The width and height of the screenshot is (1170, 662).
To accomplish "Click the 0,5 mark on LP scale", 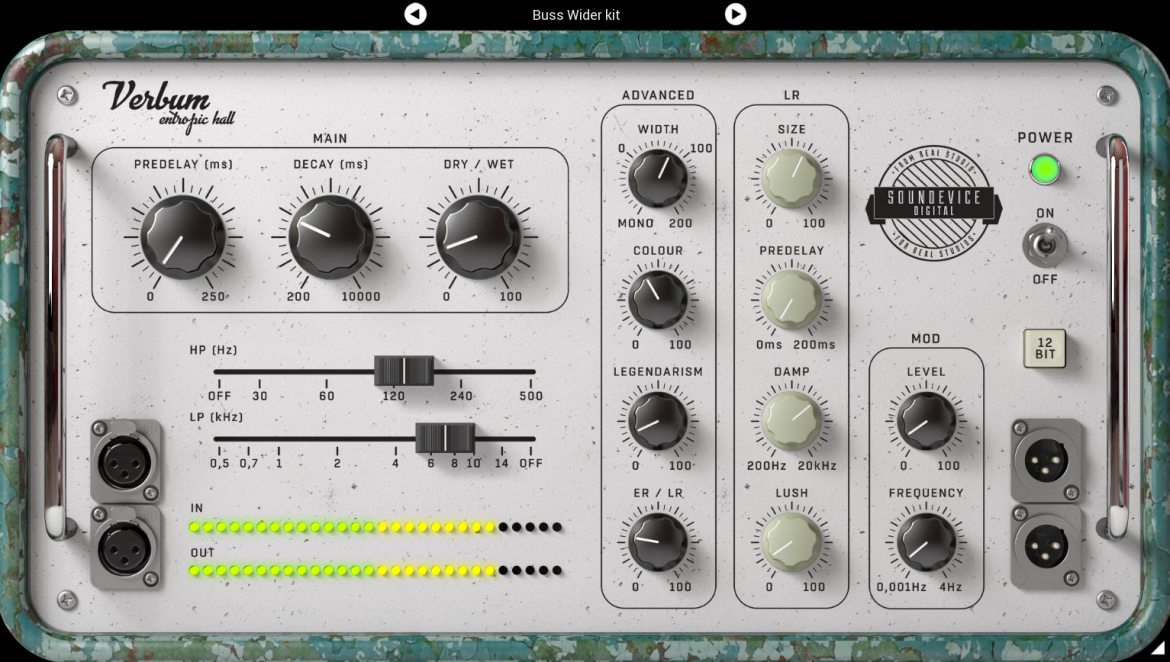I will click(219, 463).
